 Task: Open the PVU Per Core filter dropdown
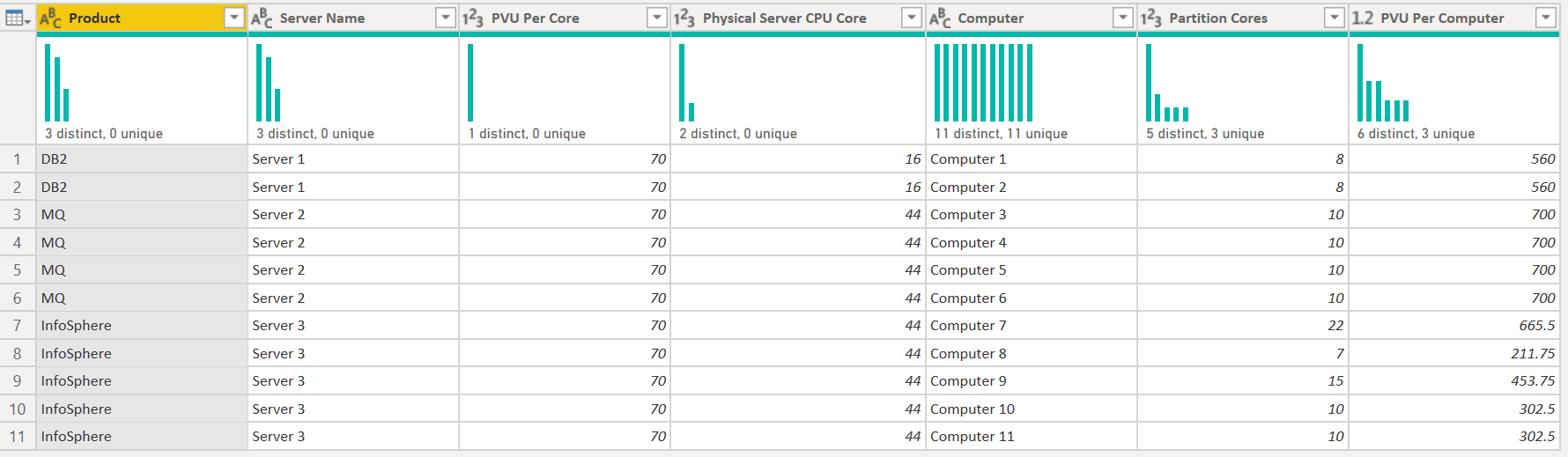[656, 18]
